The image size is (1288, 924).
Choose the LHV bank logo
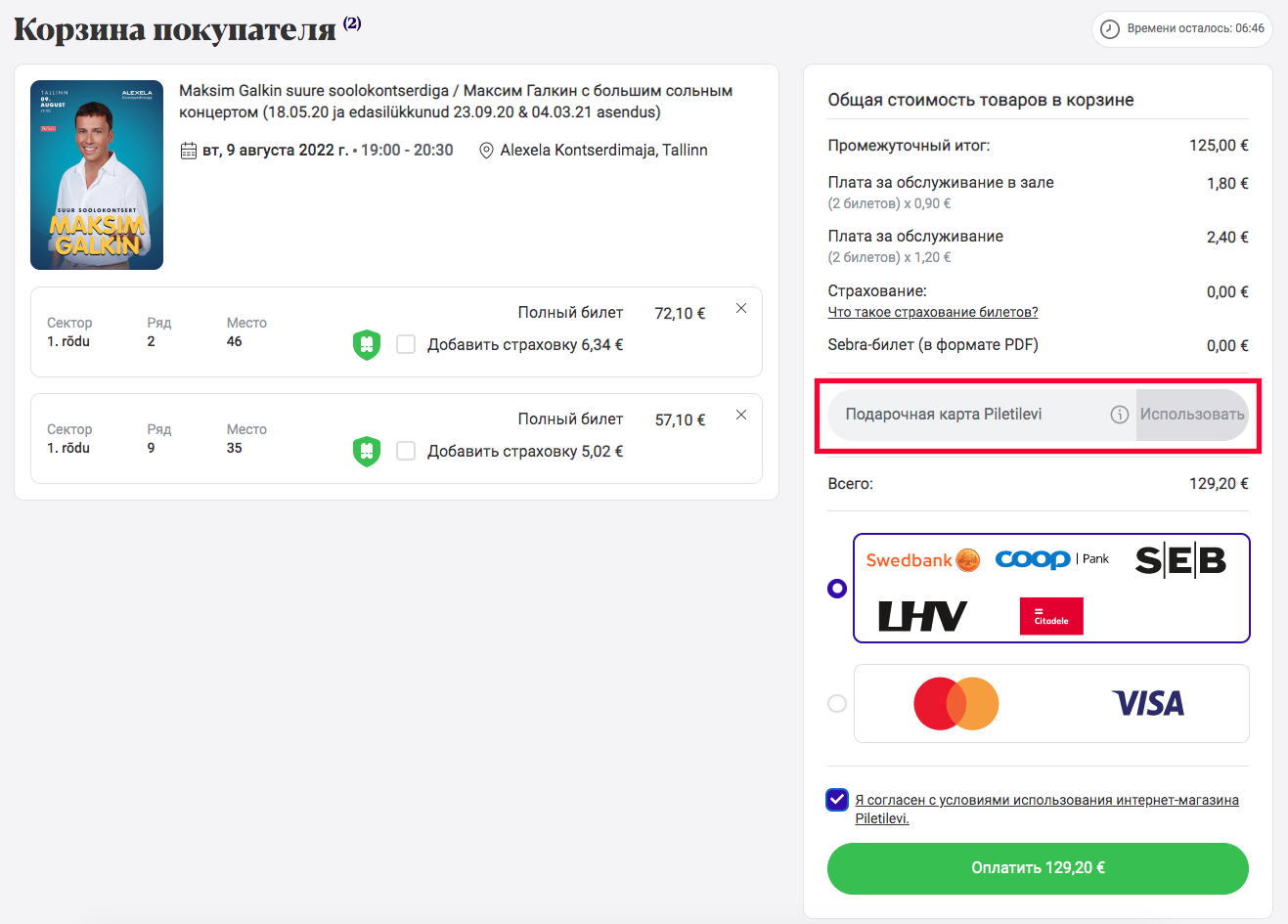tap(922, 616)
